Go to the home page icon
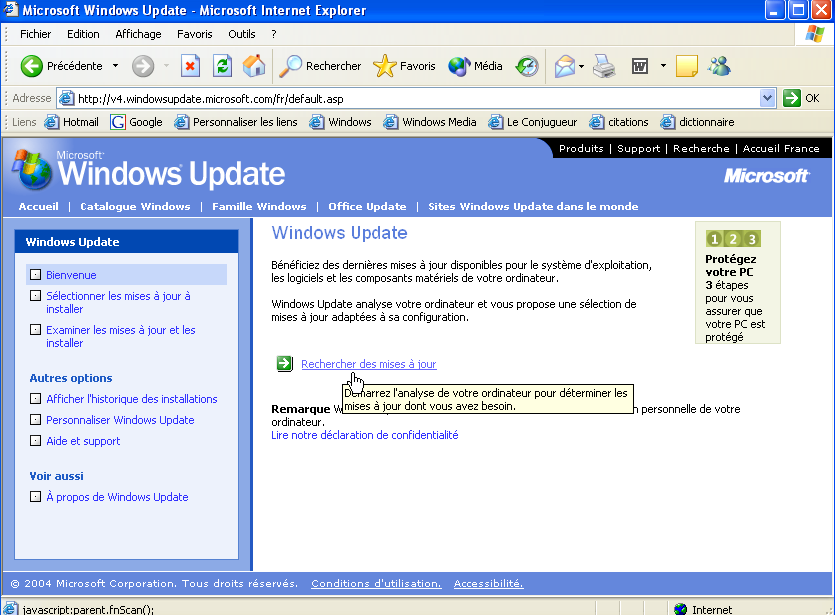835x615 pixels. 254,66
